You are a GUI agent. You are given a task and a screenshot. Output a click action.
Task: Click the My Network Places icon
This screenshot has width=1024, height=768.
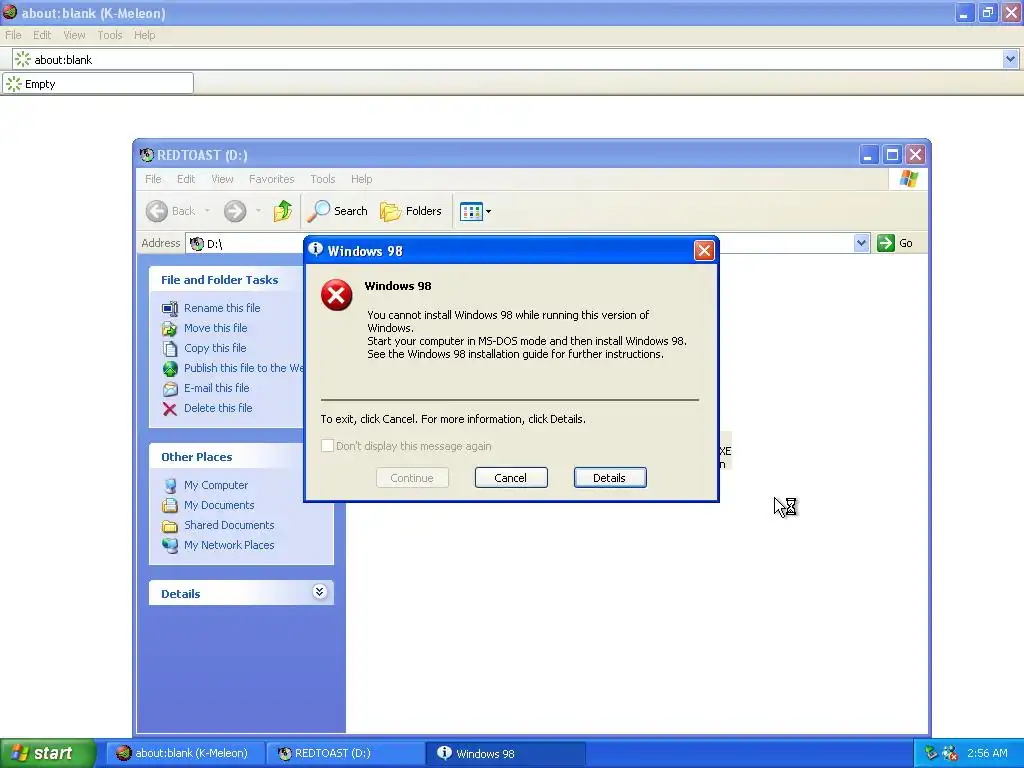(x=170, y=546)
